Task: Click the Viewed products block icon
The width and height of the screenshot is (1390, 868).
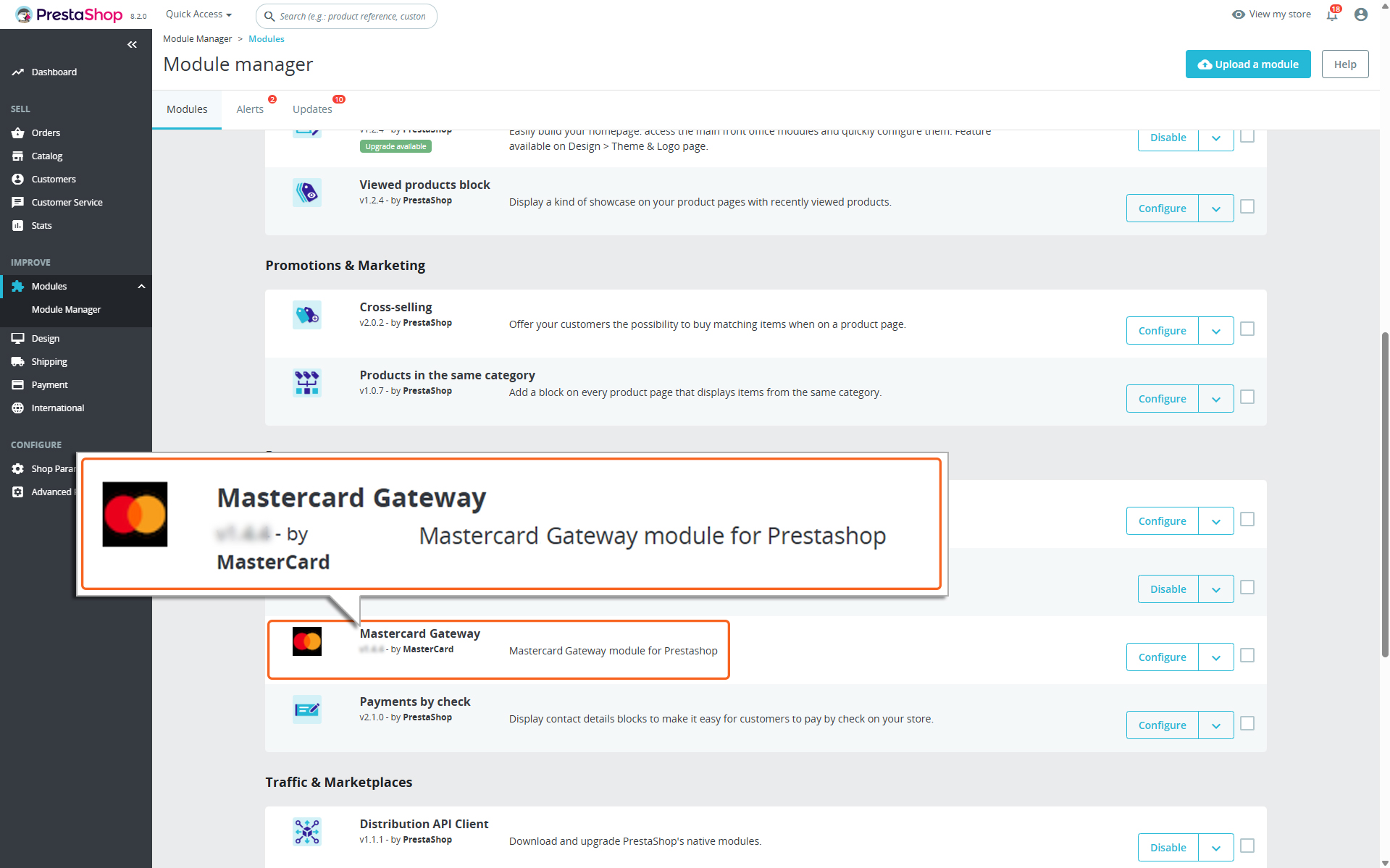Action: [306, 193]
